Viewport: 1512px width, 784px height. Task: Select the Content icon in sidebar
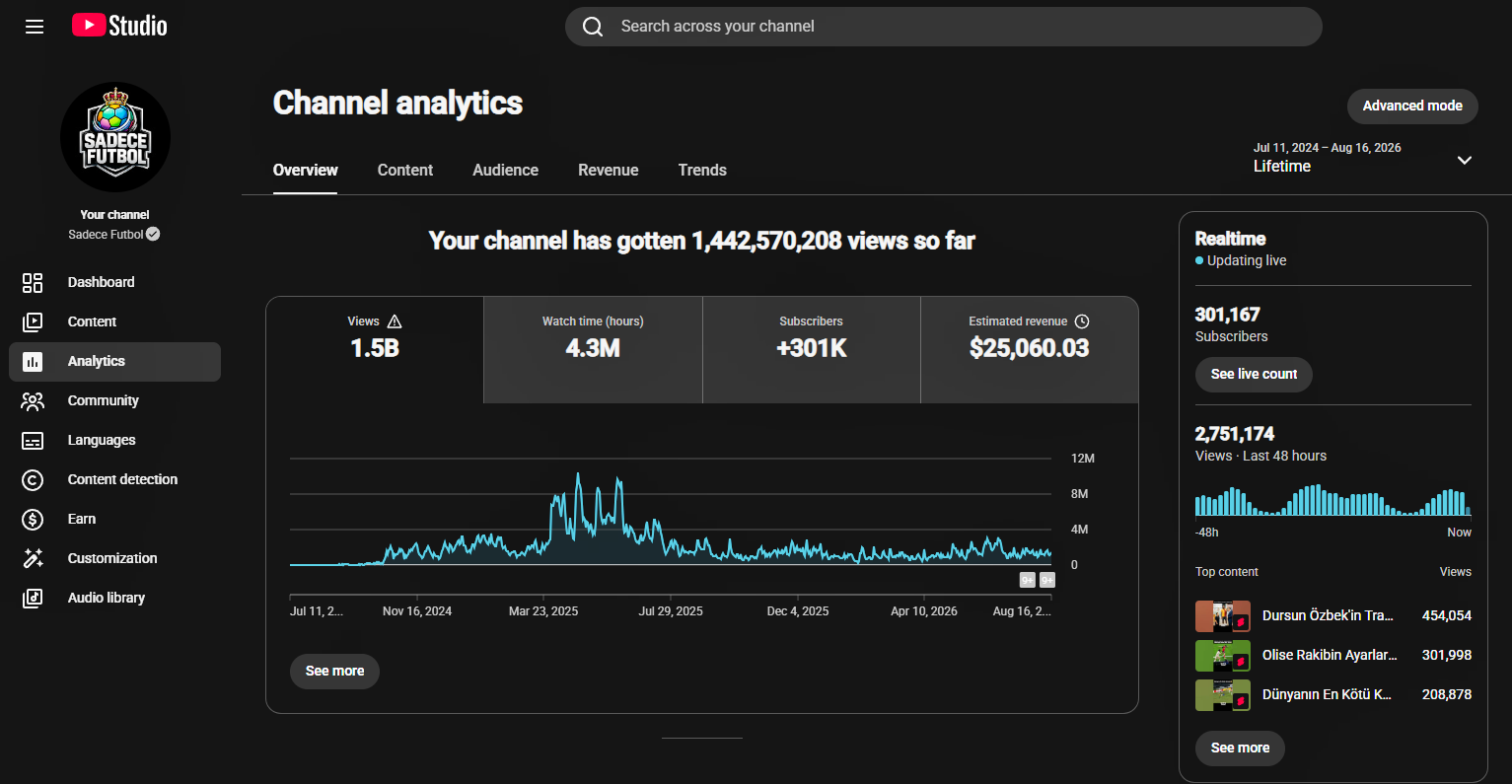tap(33, 322)
